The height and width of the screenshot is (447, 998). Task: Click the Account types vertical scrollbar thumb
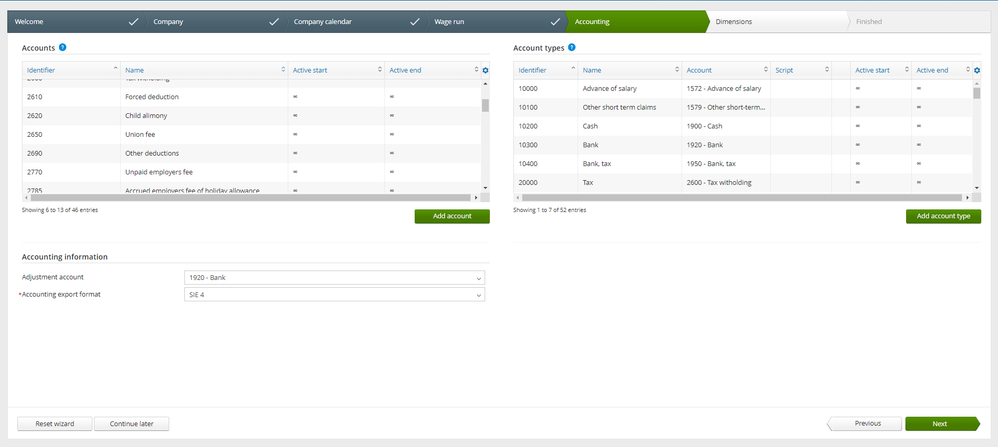click(x=977, y=93)
